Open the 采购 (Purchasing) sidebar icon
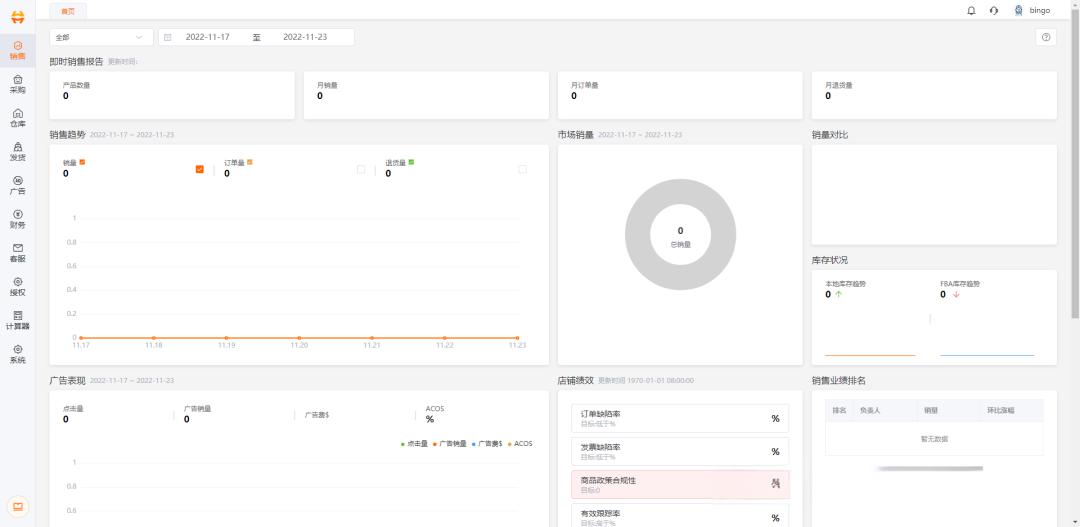Viewport: 1080px width, 527px height. (18, 84)
